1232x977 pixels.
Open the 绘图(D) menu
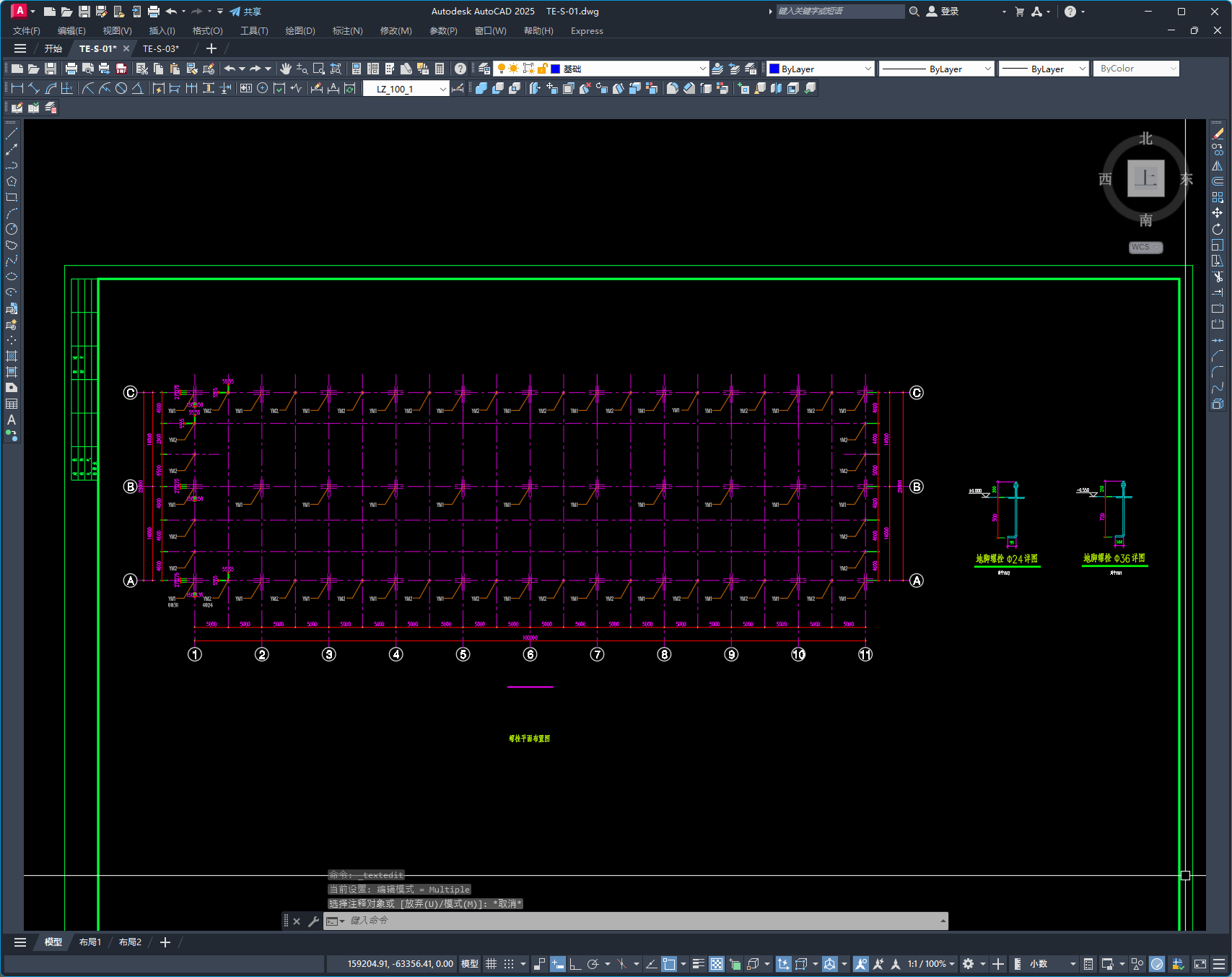tap(300, 31)
